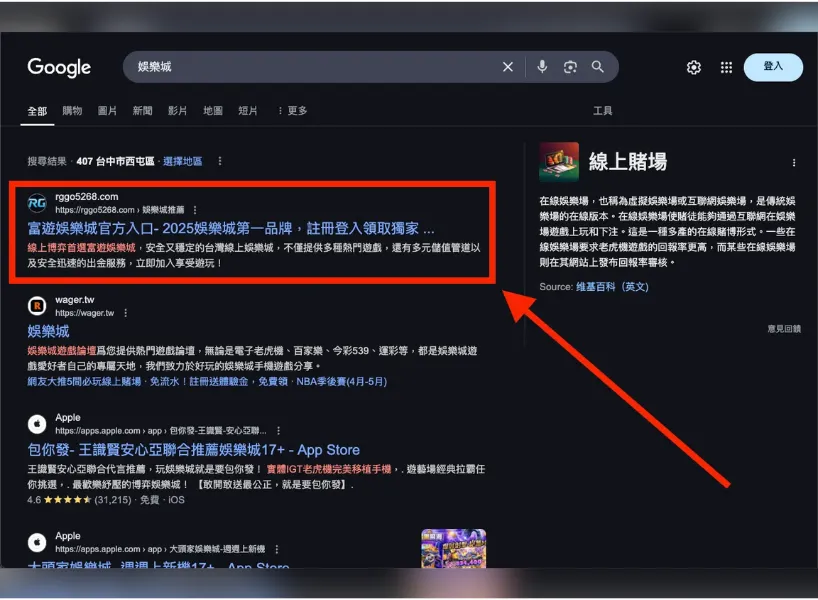818x600 pixels.
Task: Open more options for 大頭家娛樂城 result
Action: pyautogui.click(x=277, y=549)
